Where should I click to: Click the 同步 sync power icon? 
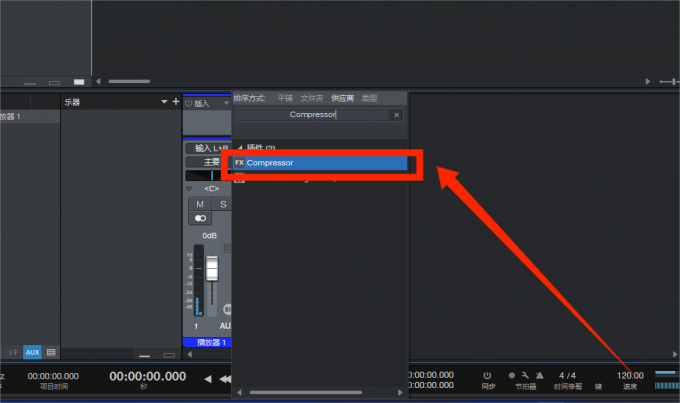point(487,376)
